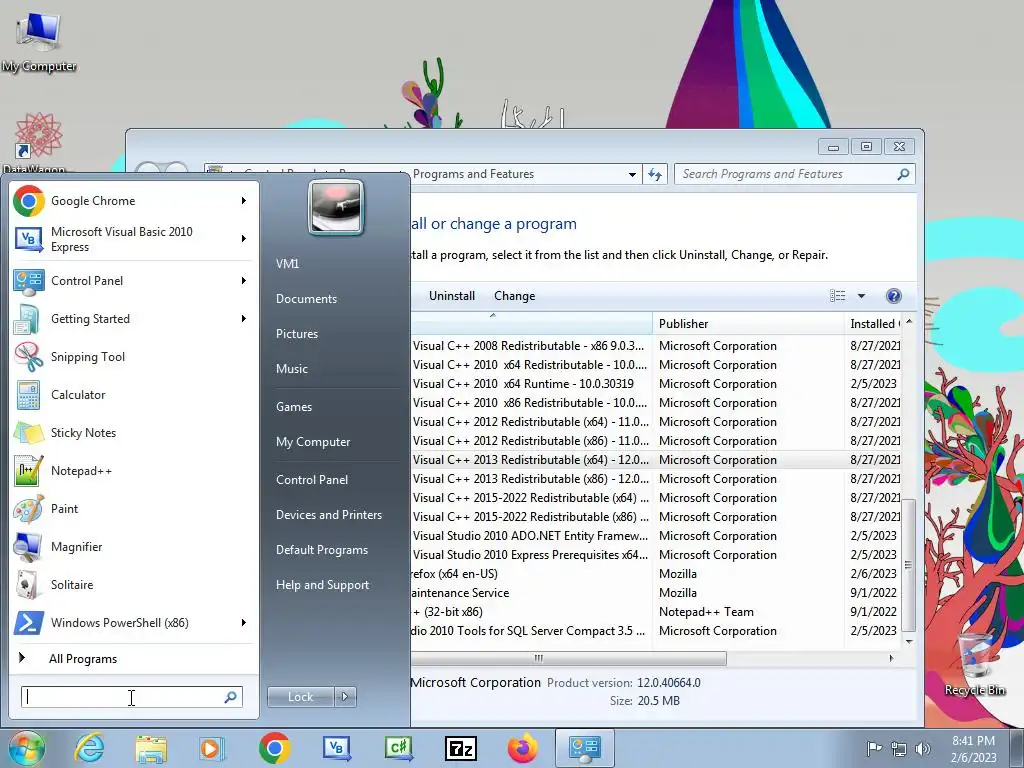Click the network tray icon
The height and width of the screenshot is (768, 1024).
[899, 748]
